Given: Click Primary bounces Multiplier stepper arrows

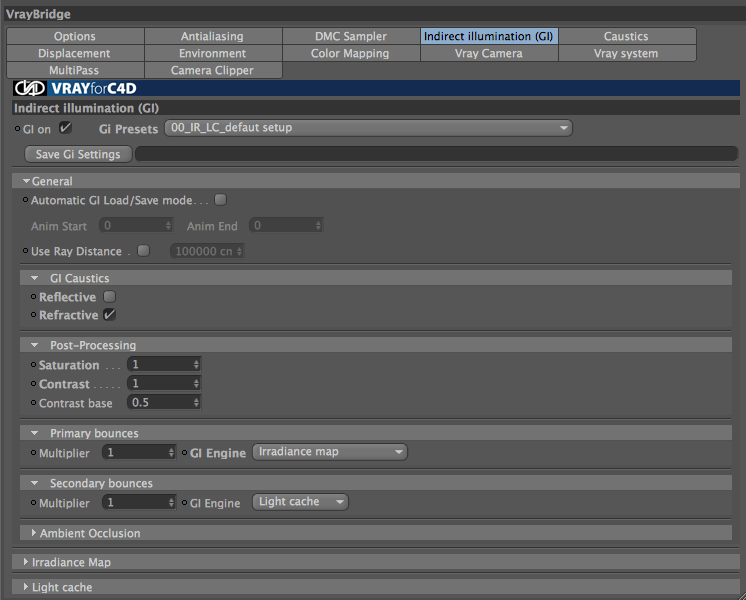Looking at the screenshot, I should tap(171, 452).
